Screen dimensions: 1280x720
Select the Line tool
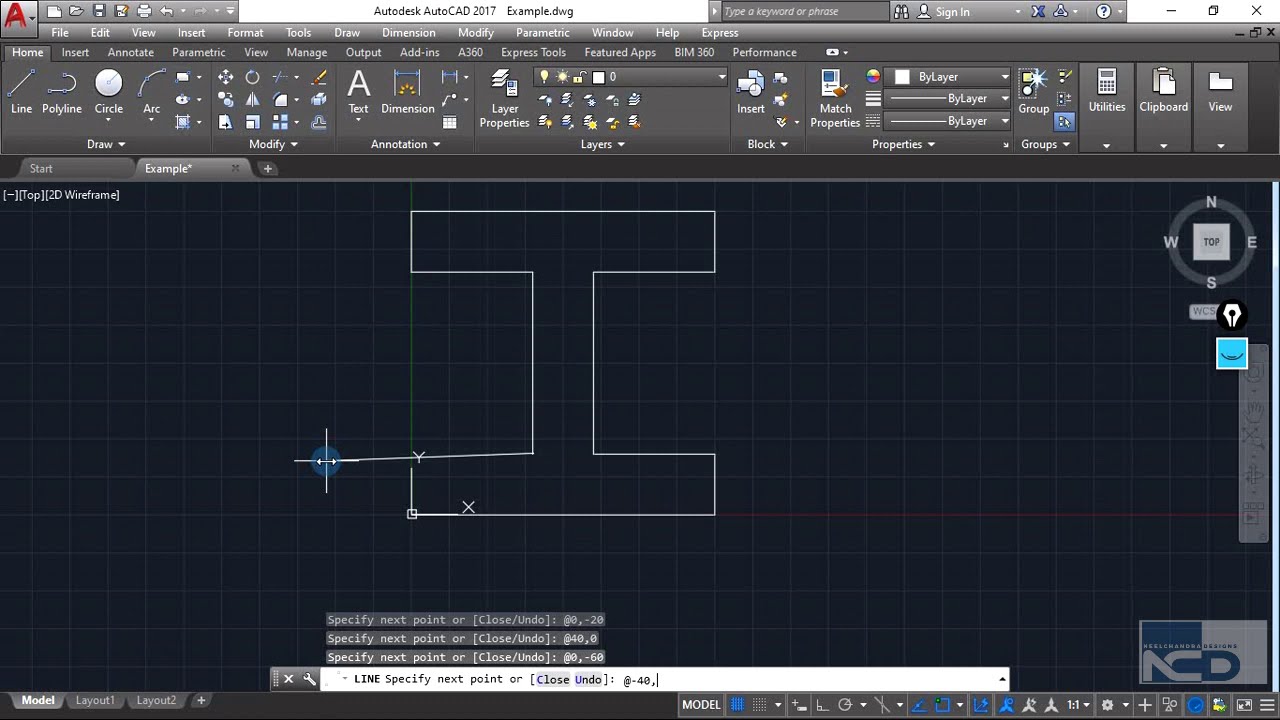click(x=21, y=92)
